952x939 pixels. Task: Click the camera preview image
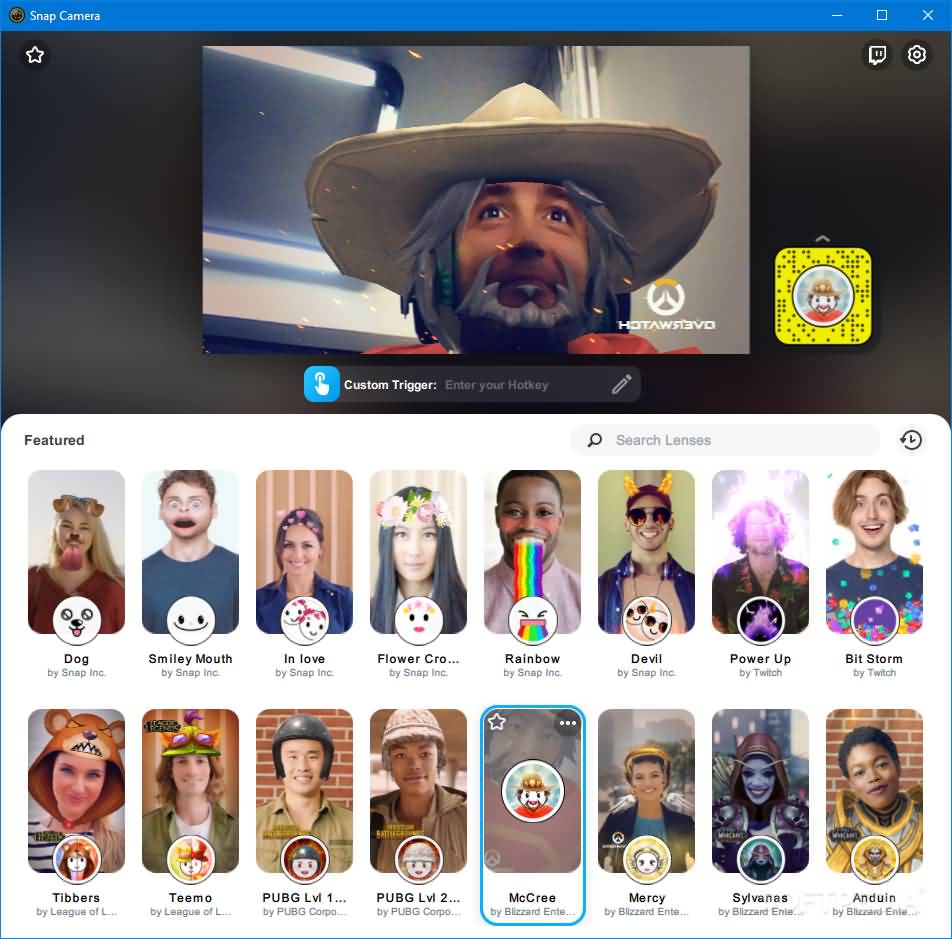coord(476,200)
